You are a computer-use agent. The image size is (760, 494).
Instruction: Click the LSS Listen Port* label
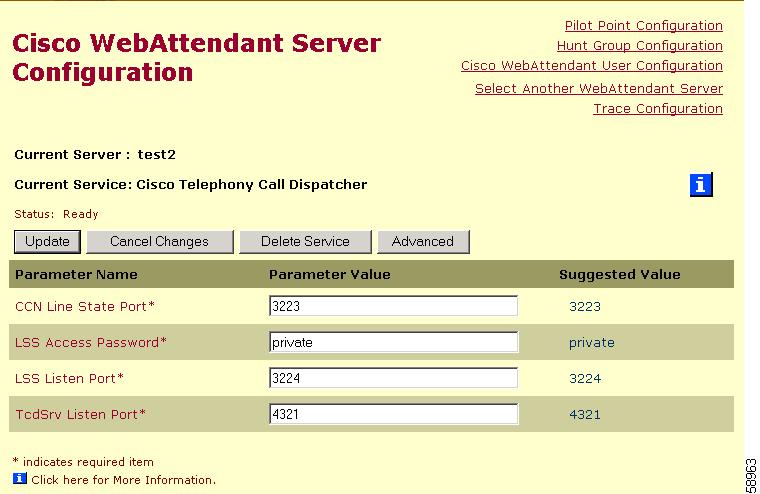click(69, 378)
